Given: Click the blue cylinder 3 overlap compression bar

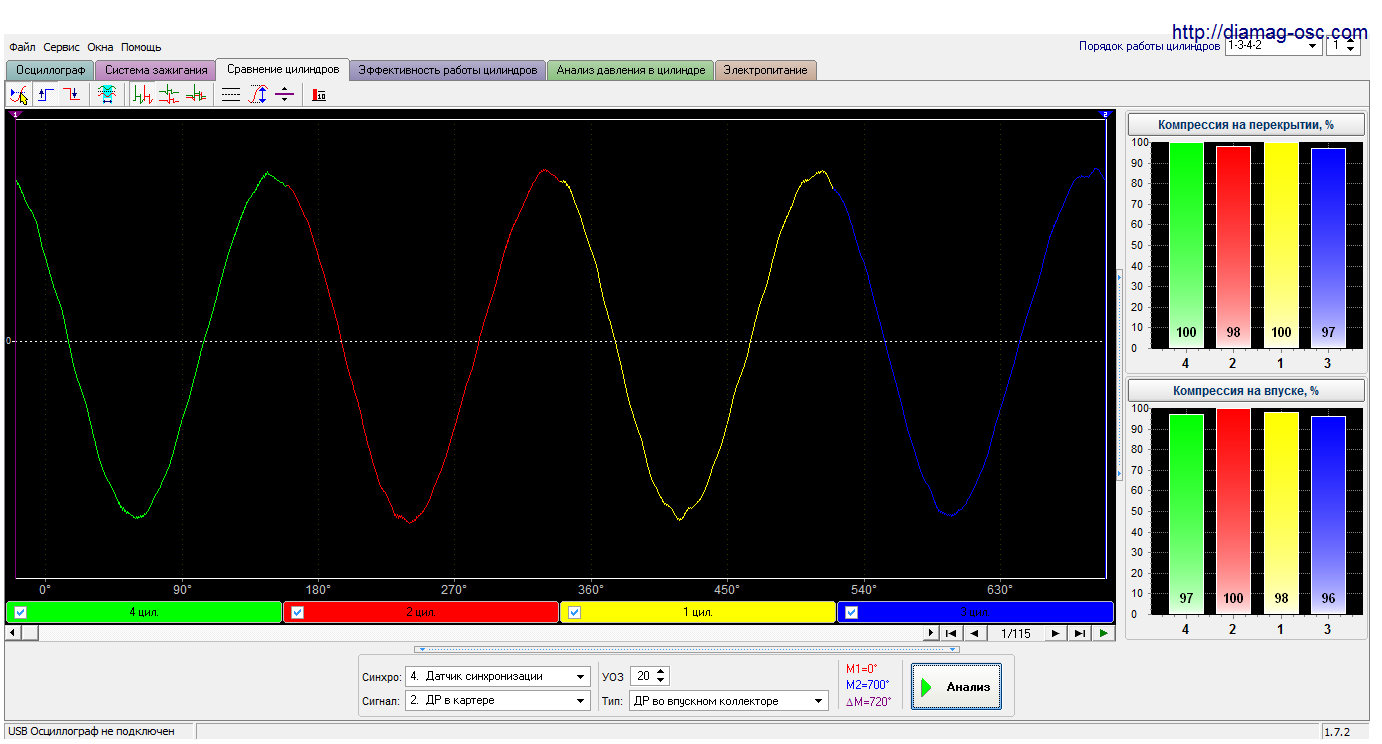Looking at the screenshot, I should pos(1328,248).
